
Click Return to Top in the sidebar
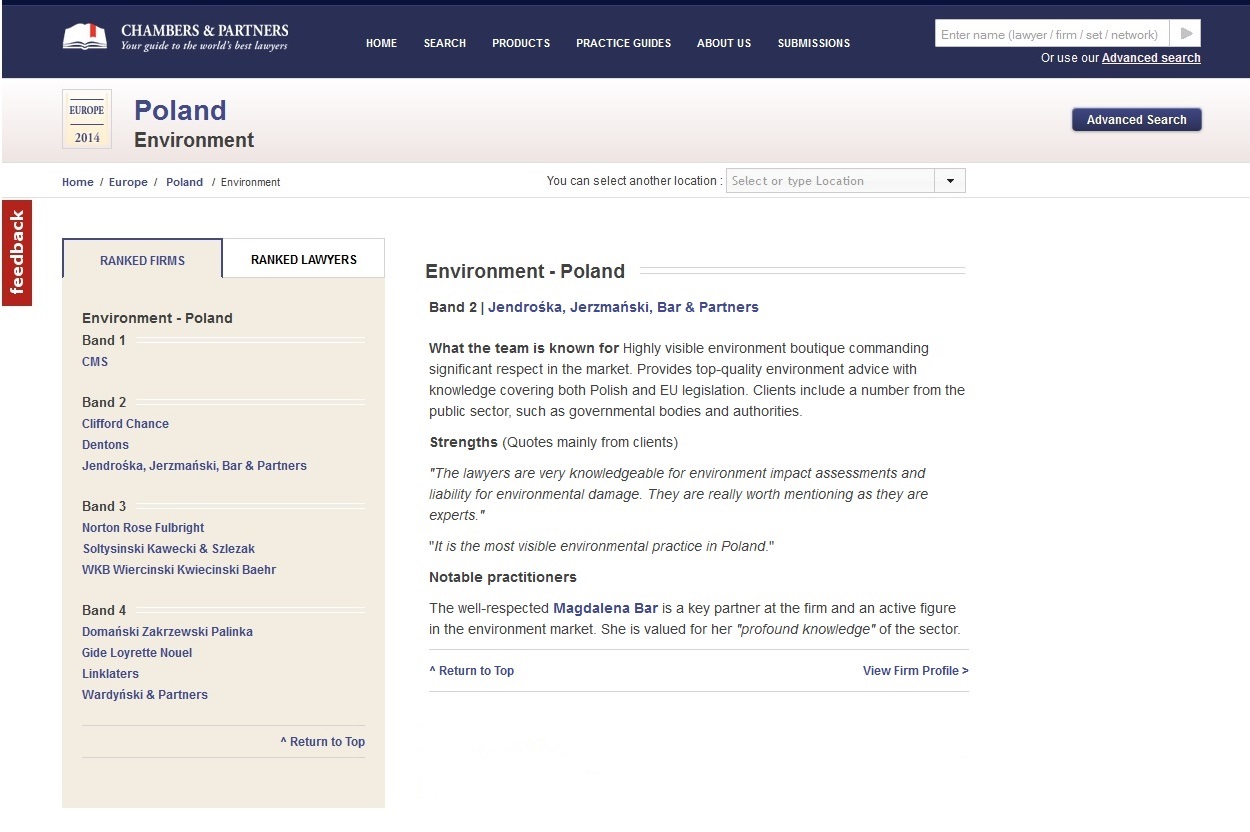coord(322,742)
